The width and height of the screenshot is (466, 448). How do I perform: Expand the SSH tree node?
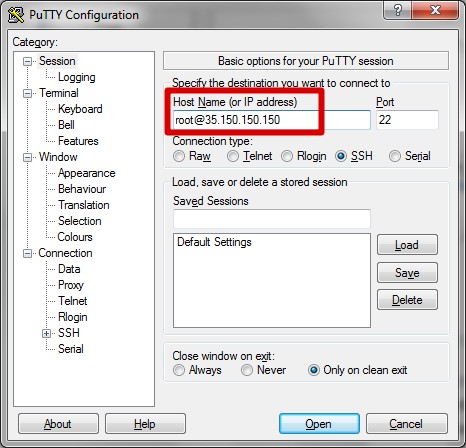pos(46,333)
